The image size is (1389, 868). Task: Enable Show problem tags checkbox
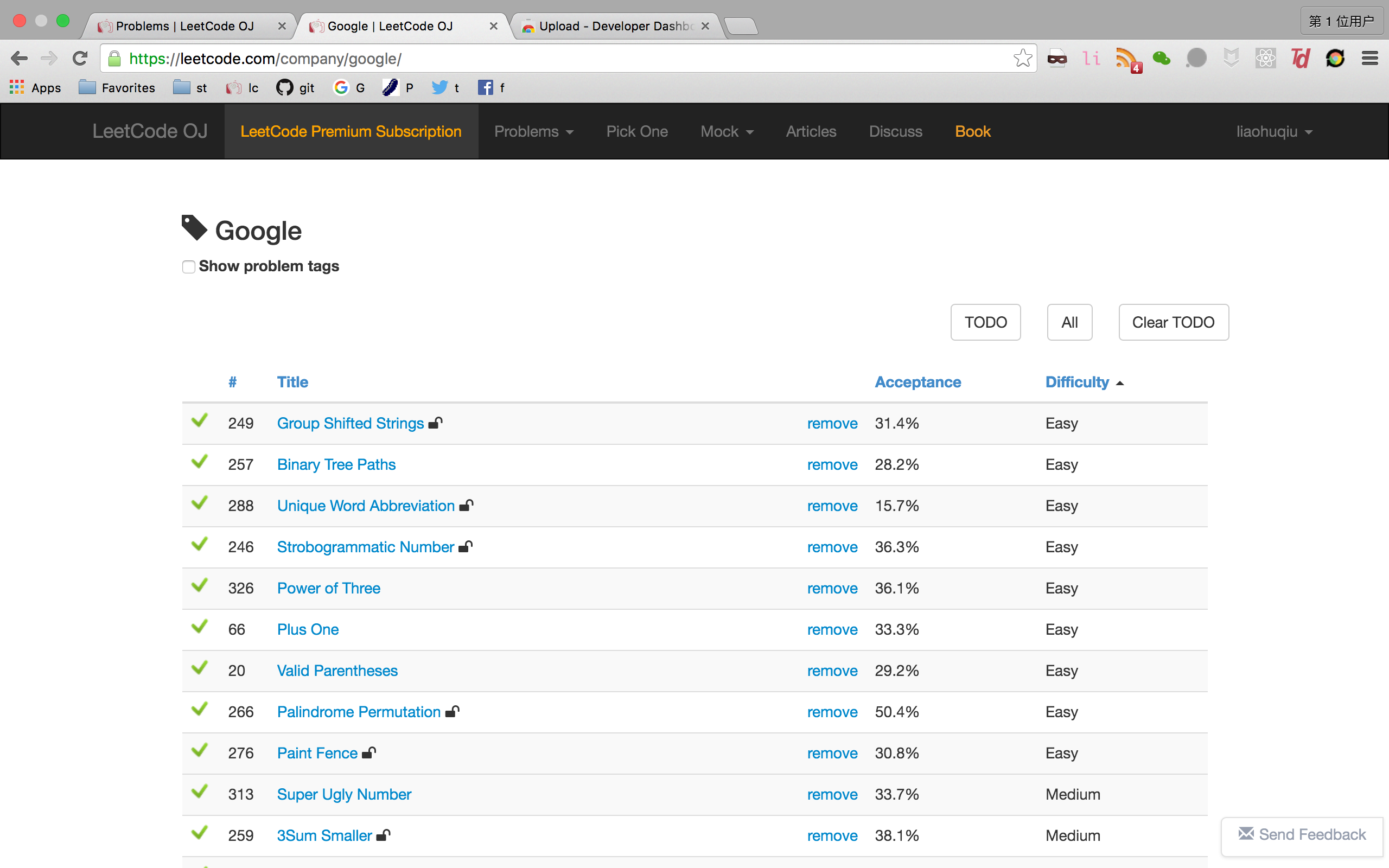click(189, 267)
